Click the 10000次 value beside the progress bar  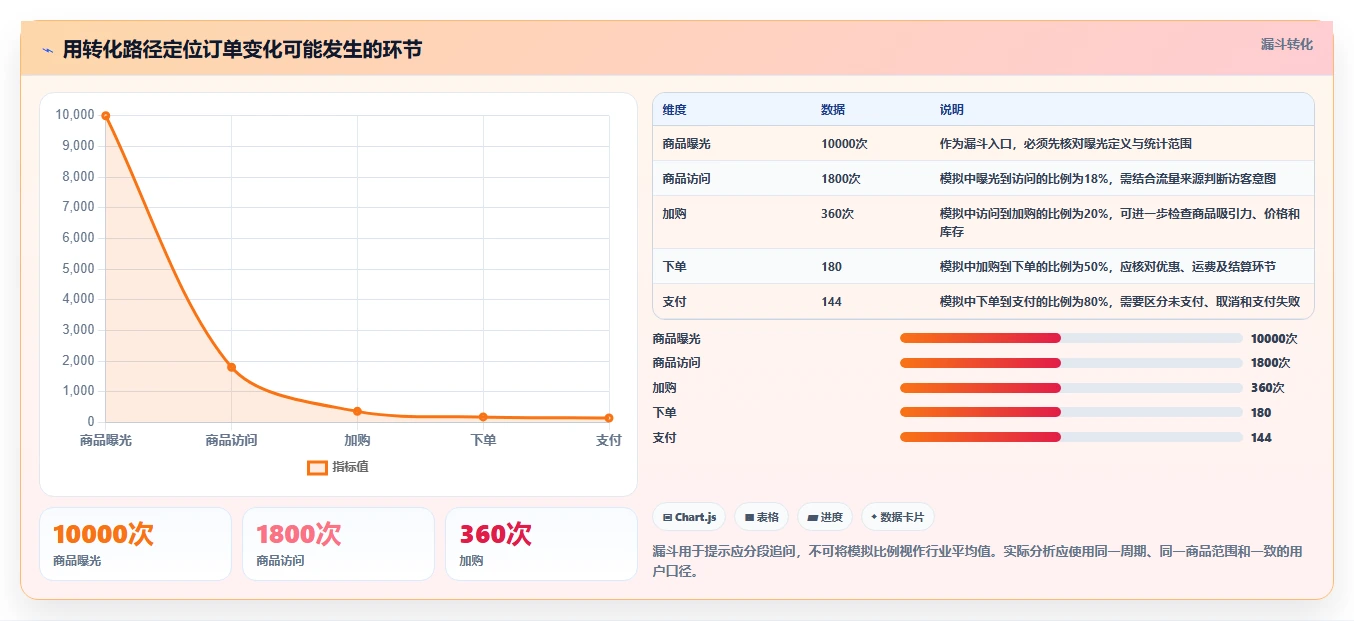[x=1274, y=339]
